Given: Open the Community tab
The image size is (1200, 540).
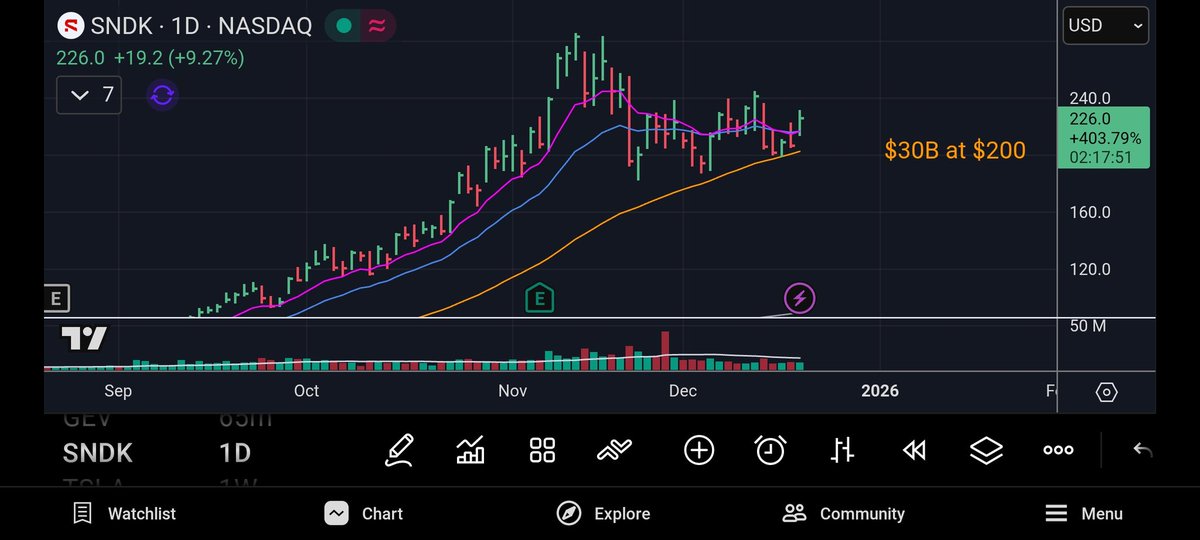Looking at the screenshot, I should (843, 513).
